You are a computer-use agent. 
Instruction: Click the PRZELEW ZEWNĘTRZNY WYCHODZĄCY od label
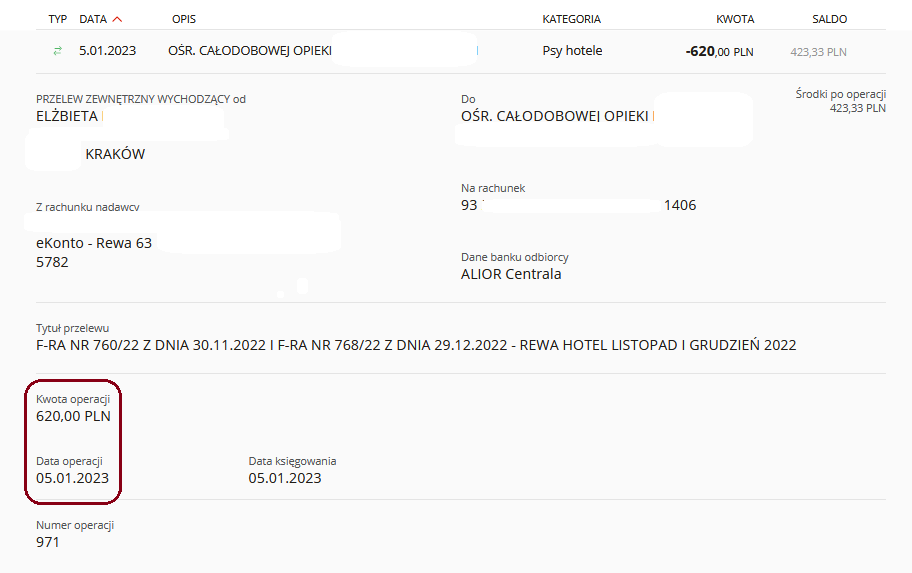tap(141, 99)
